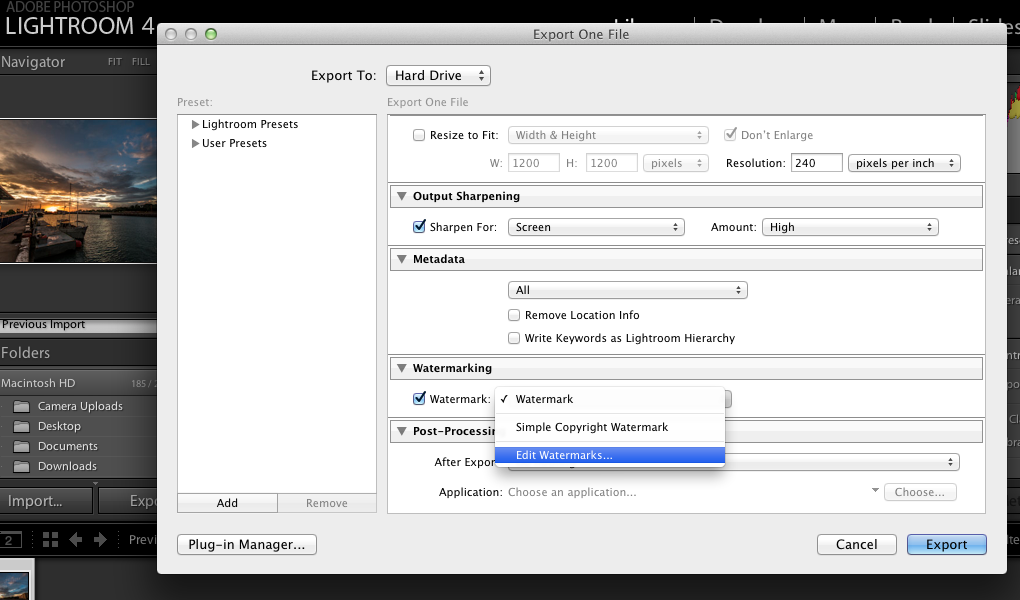
Task: Select the Downloads folder icon
Action: point(21,466)
